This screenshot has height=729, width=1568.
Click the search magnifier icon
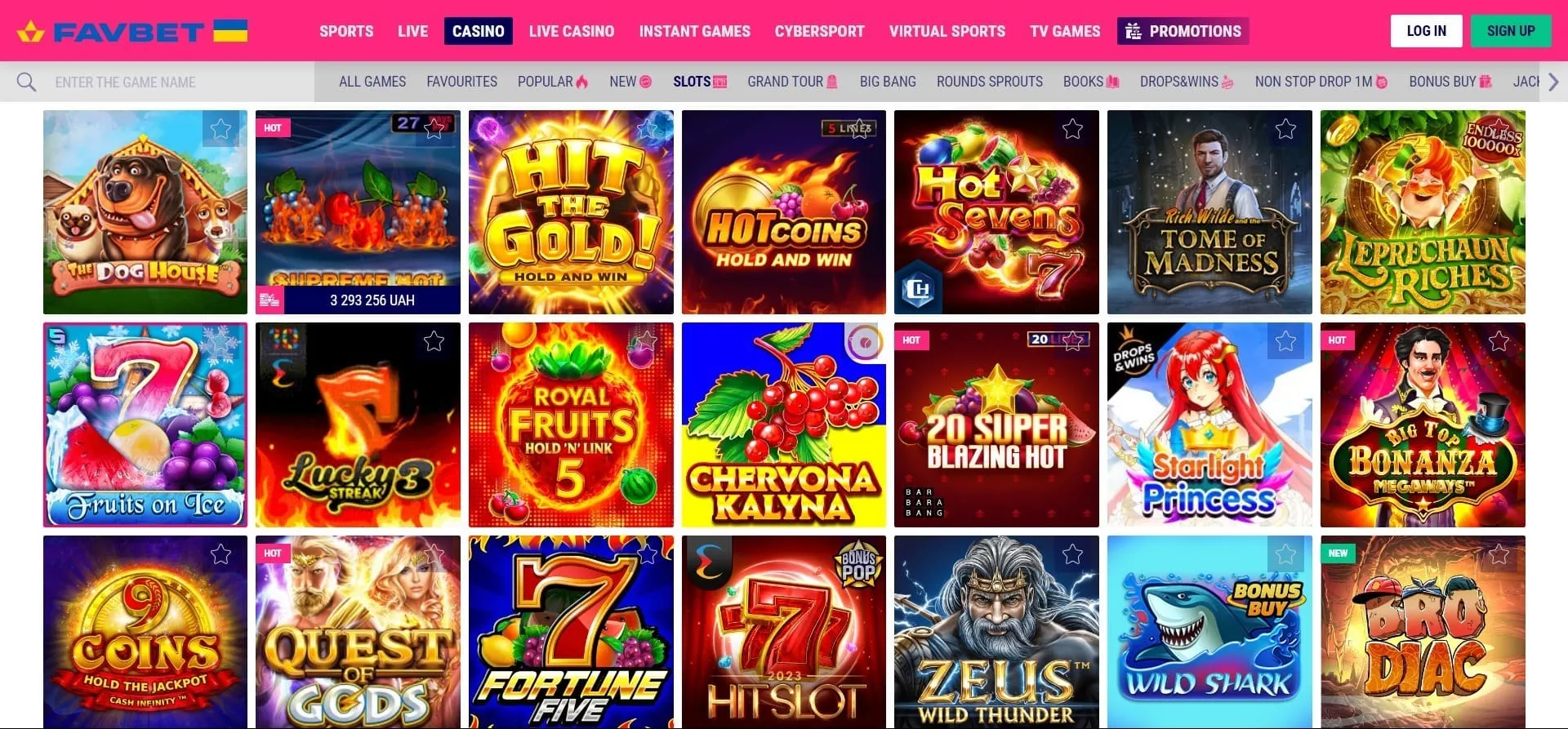pyautogui.click(x=26, y=82)
